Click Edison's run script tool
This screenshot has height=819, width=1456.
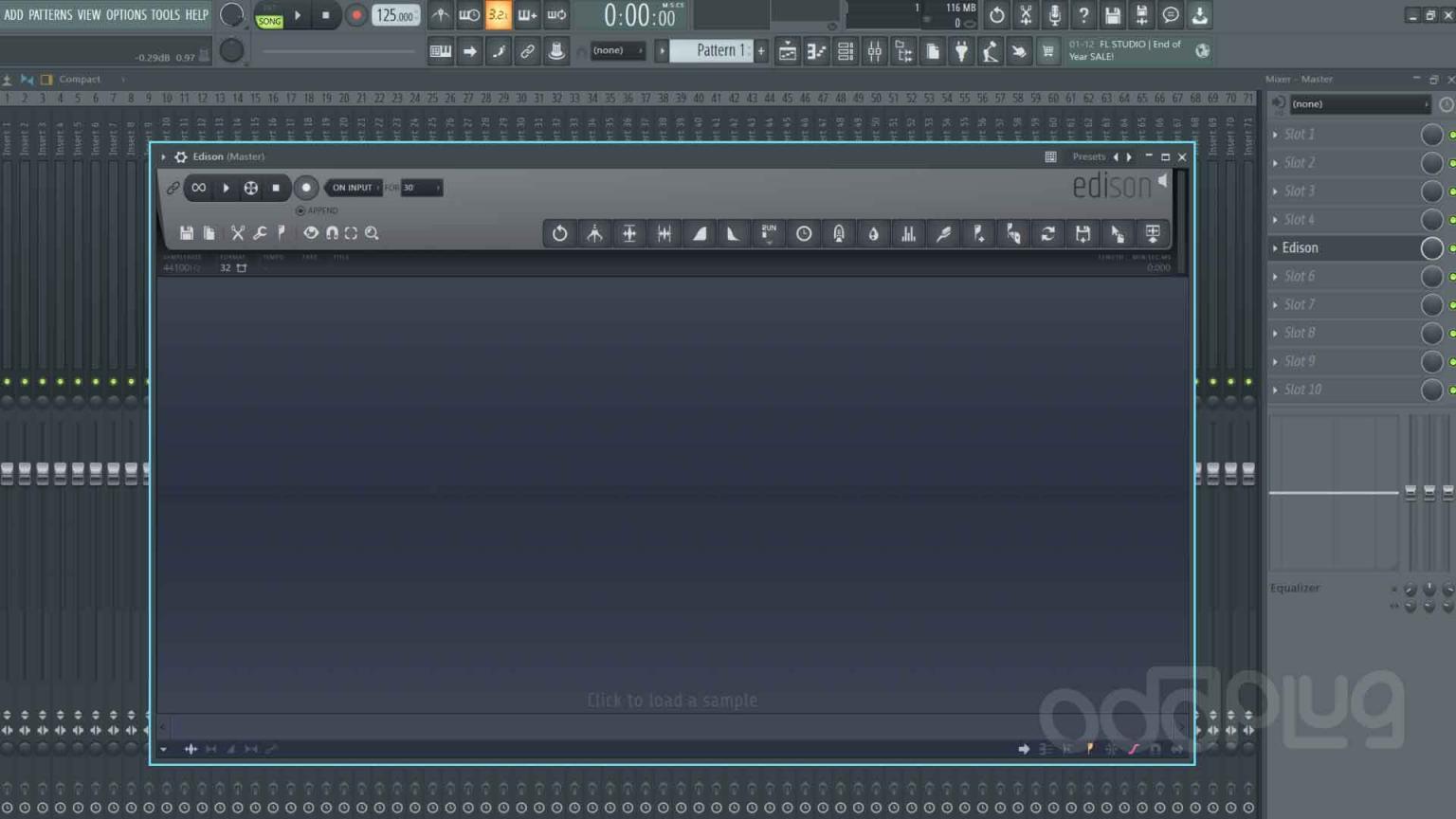point(768,233)
